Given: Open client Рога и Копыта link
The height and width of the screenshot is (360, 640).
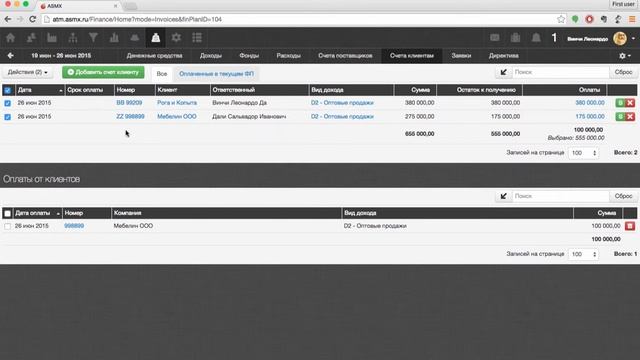Looking at the screenshot, I should click(x=177, y=103).
